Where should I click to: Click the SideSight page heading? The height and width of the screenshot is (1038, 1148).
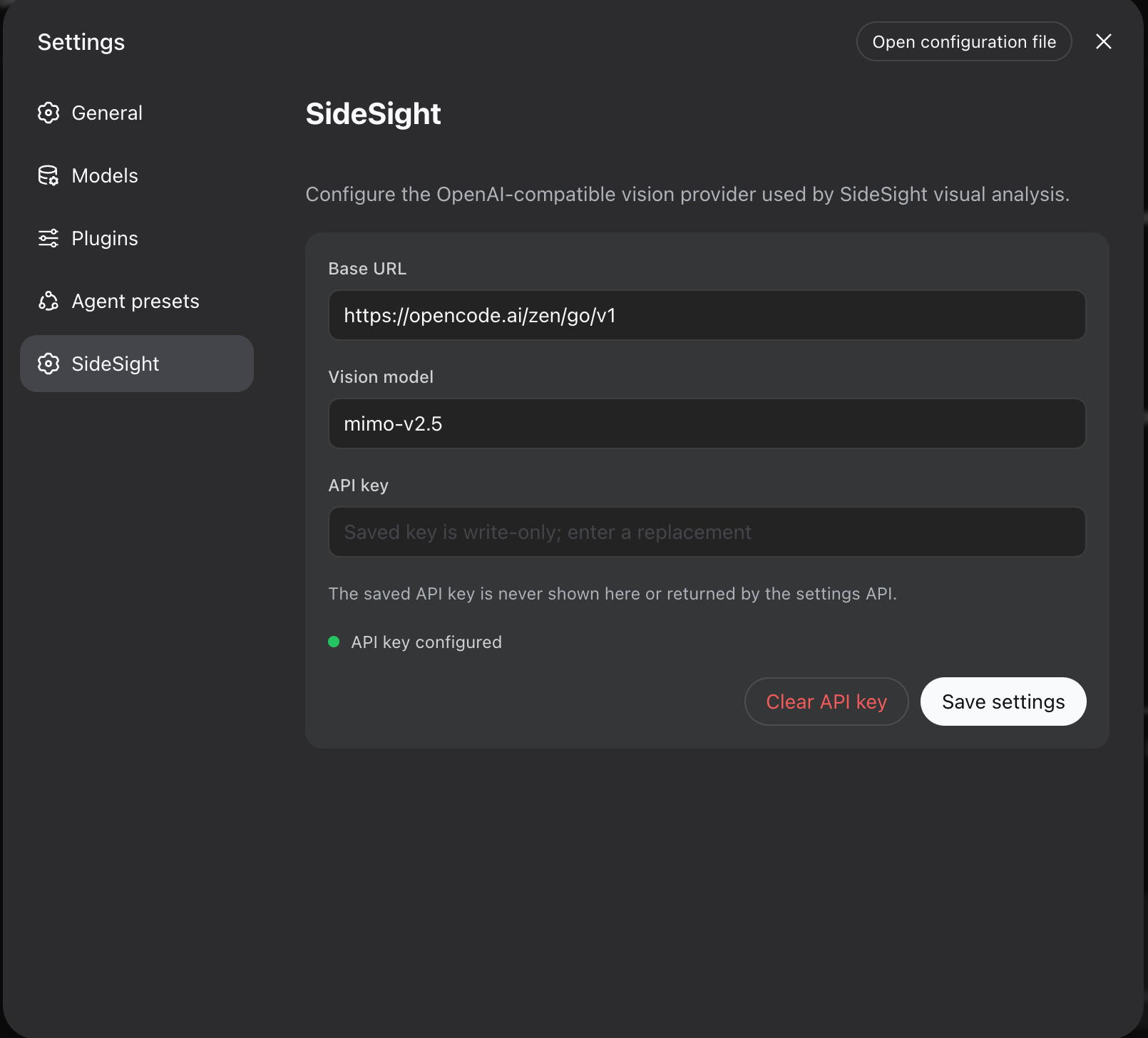click(x=373, y=114)
